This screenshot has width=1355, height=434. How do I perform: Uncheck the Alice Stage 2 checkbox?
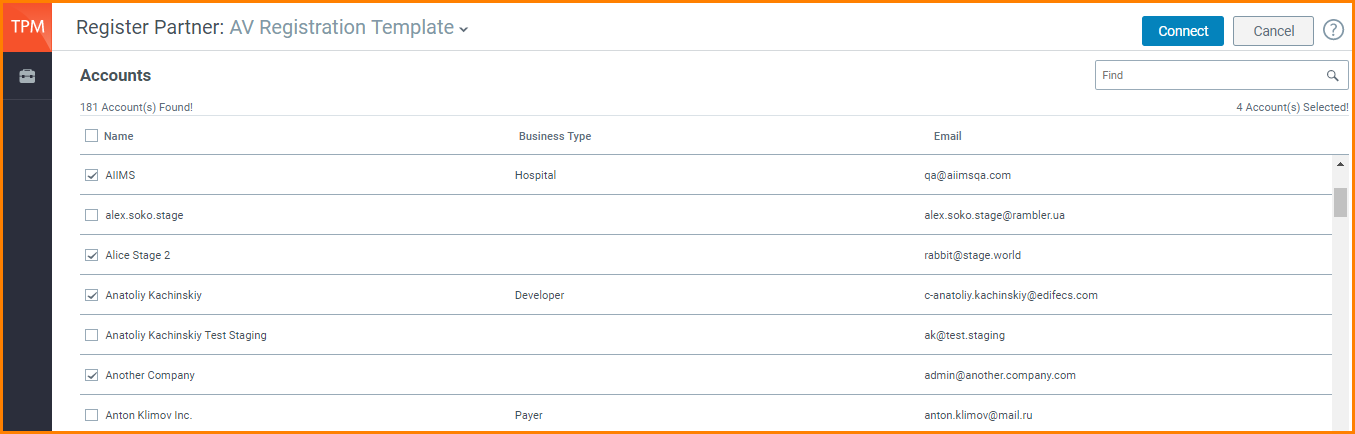tap(92, 255)
